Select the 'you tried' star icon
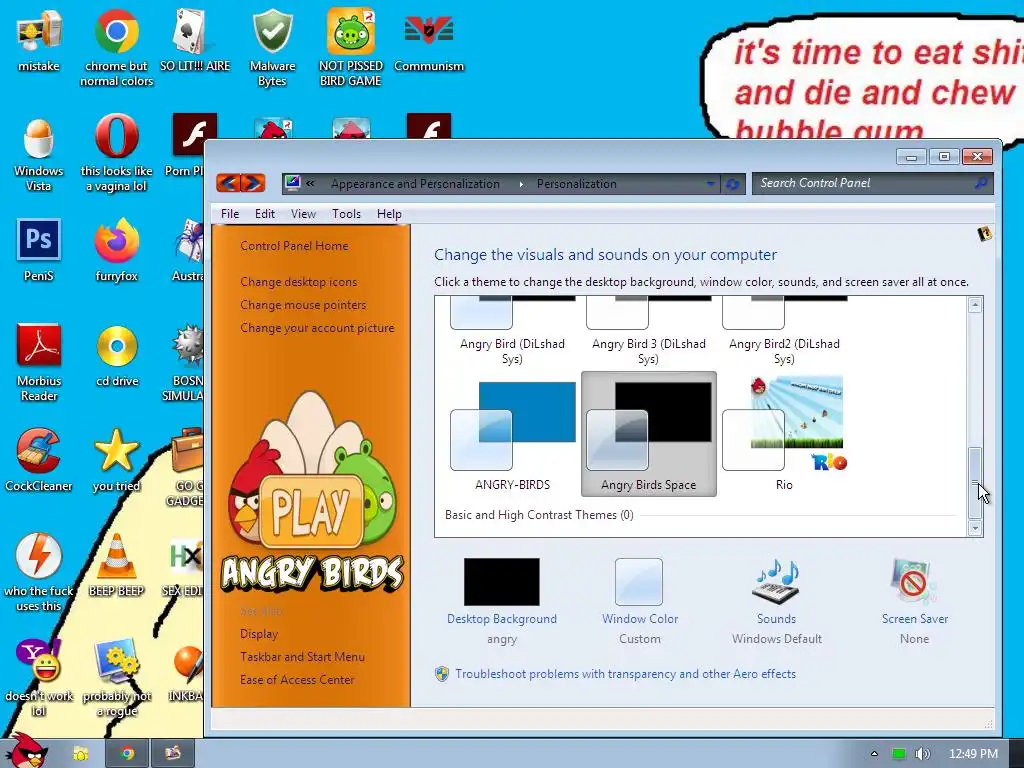 116,460
